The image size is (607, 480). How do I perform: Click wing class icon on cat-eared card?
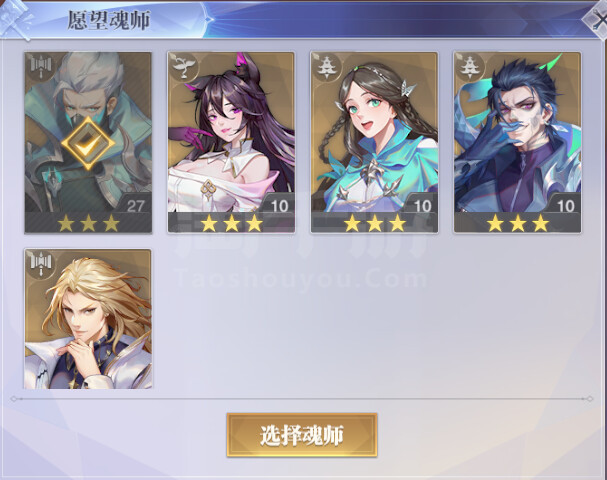(183, 67)
